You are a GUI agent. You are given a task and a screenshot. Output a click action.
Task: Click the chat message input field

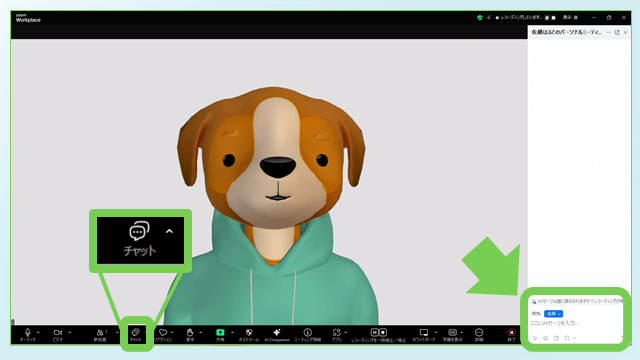[x=576, y=323]
